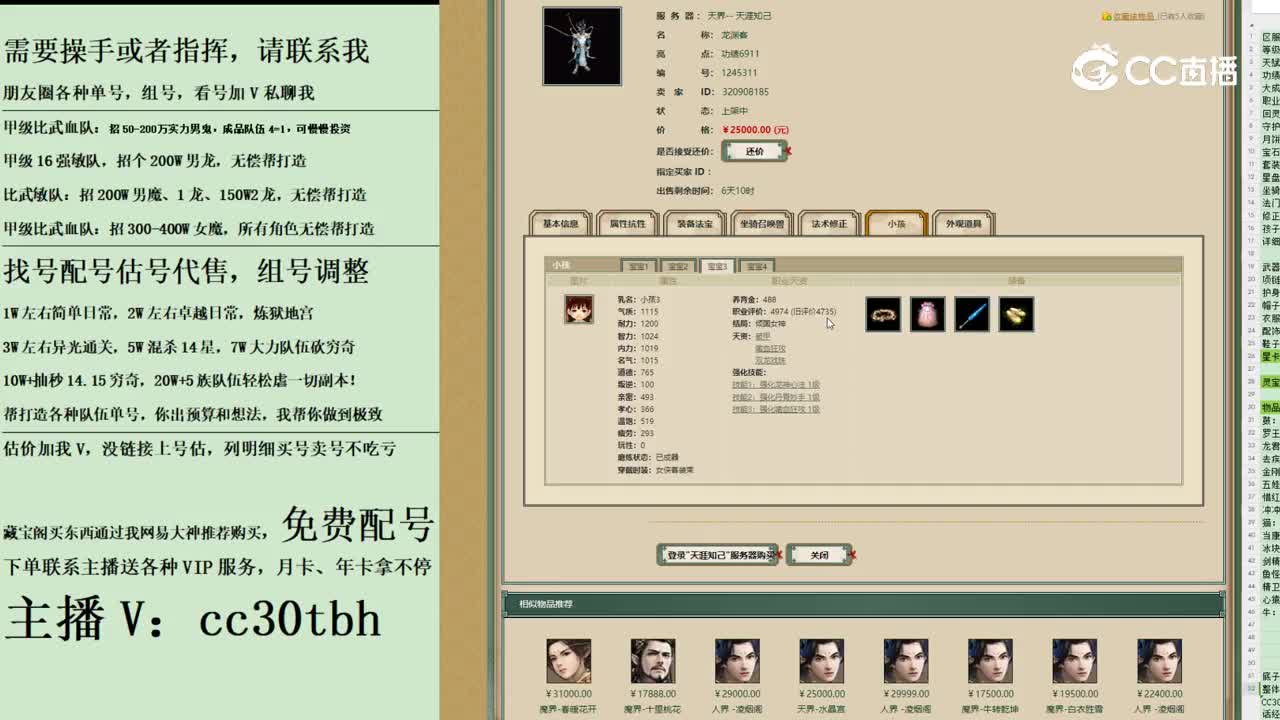Click the character portrait image at top

[x=582, y=46]
